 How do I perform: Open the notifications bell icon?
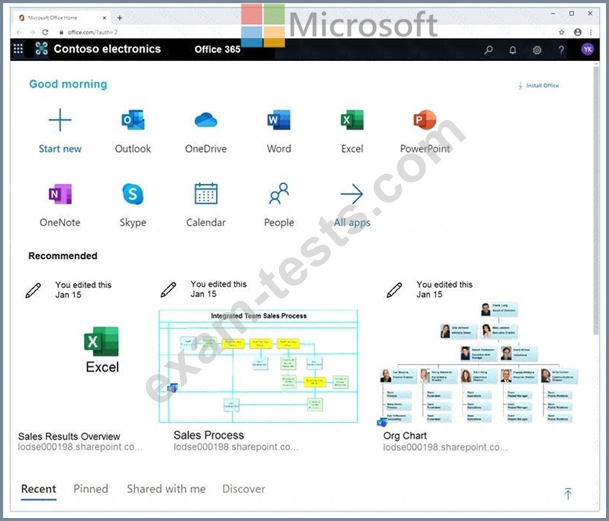[x=513, y=50]
